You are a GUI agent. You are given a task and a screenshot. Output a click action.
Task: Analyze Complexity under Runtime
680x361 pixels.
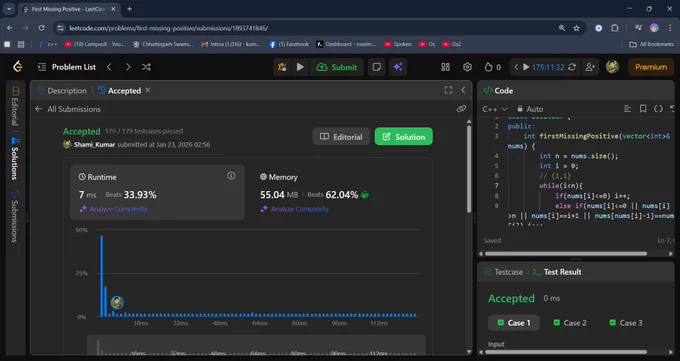pos(114,209)
